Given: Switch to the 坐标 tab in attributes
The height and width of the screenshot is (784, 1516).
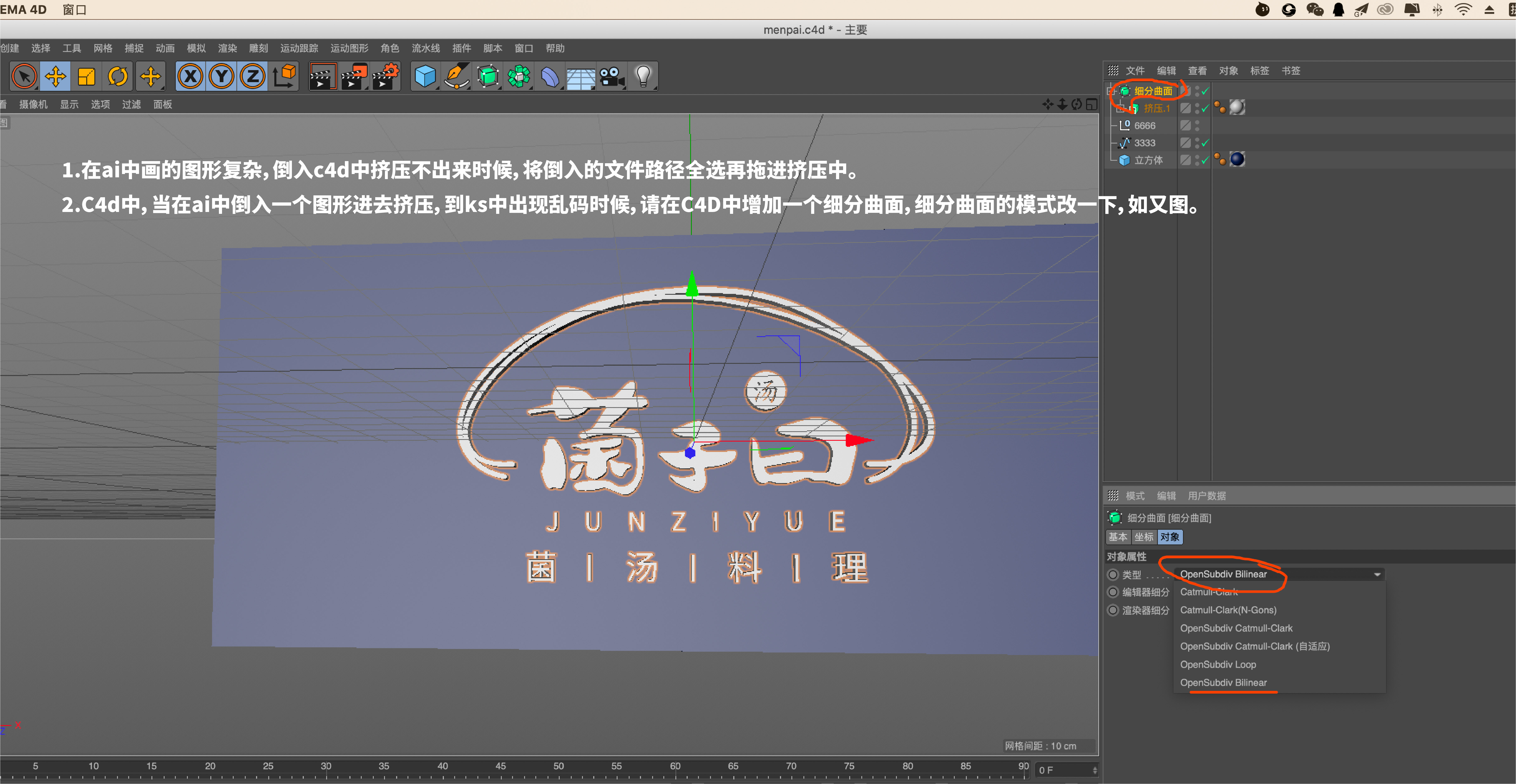Looking at the screenshot, I should (x=1144, y=537).
